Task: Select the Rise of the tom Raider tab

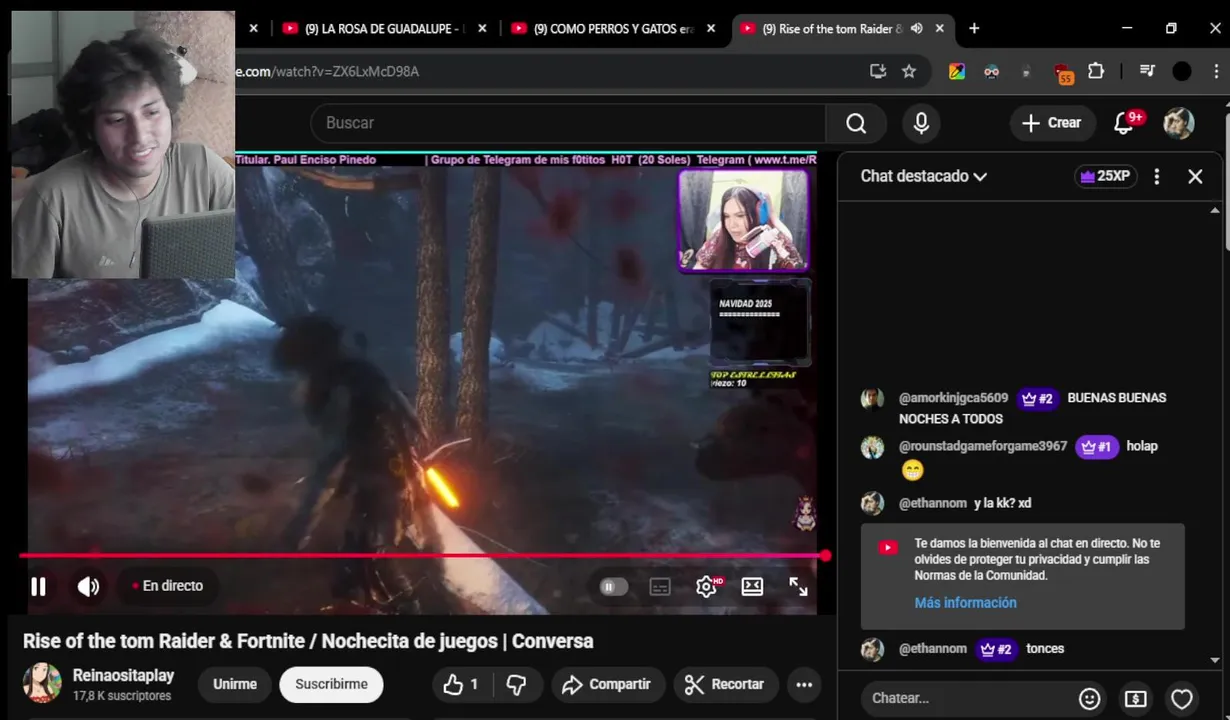Action: 832,29
